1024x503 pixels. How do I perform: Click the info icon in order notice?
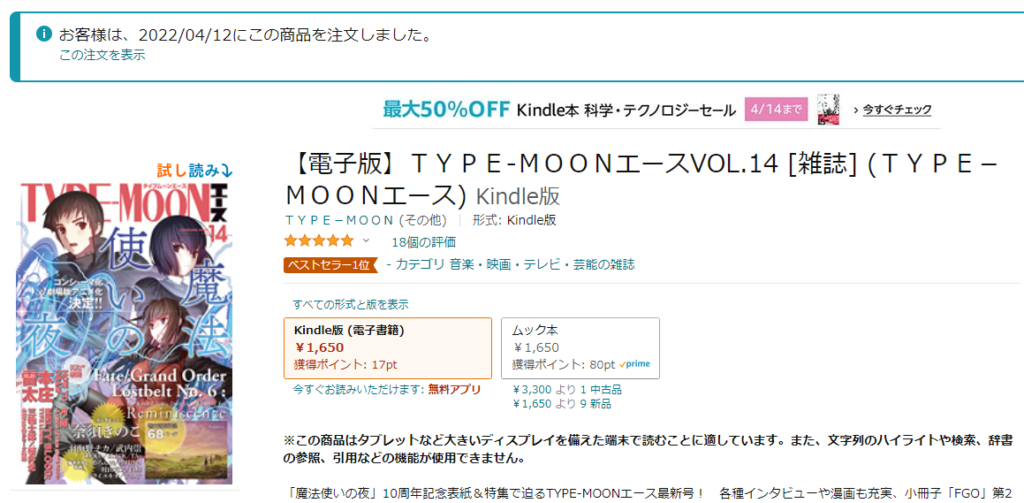pos(44,33)
